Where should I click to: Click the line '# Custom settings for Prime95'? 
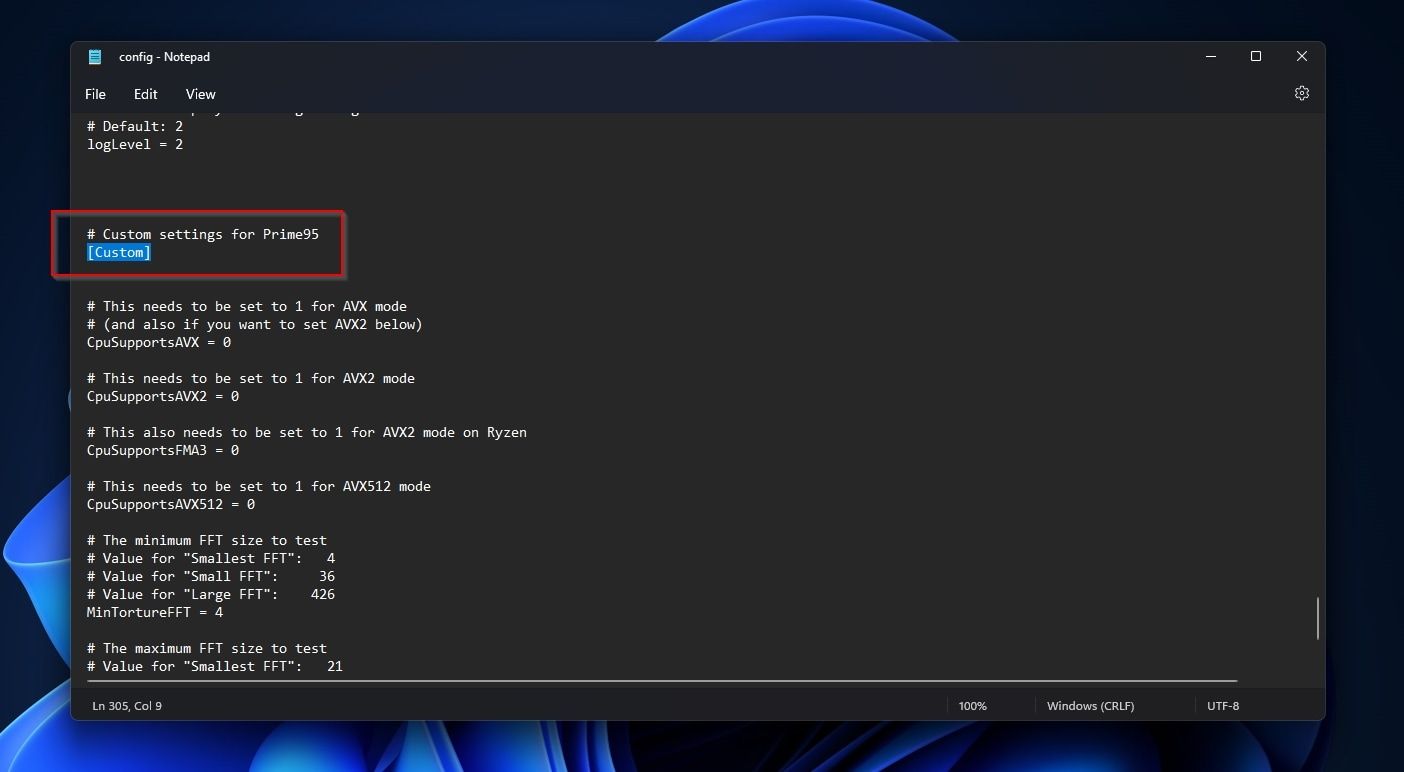tap(203, 234)
